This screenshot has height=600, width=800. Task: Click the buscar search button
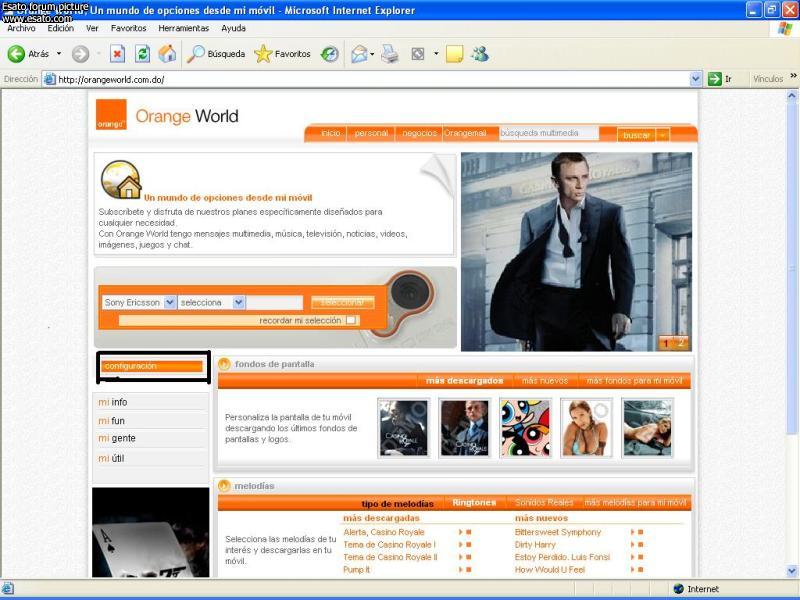click(x=636, y=135)
